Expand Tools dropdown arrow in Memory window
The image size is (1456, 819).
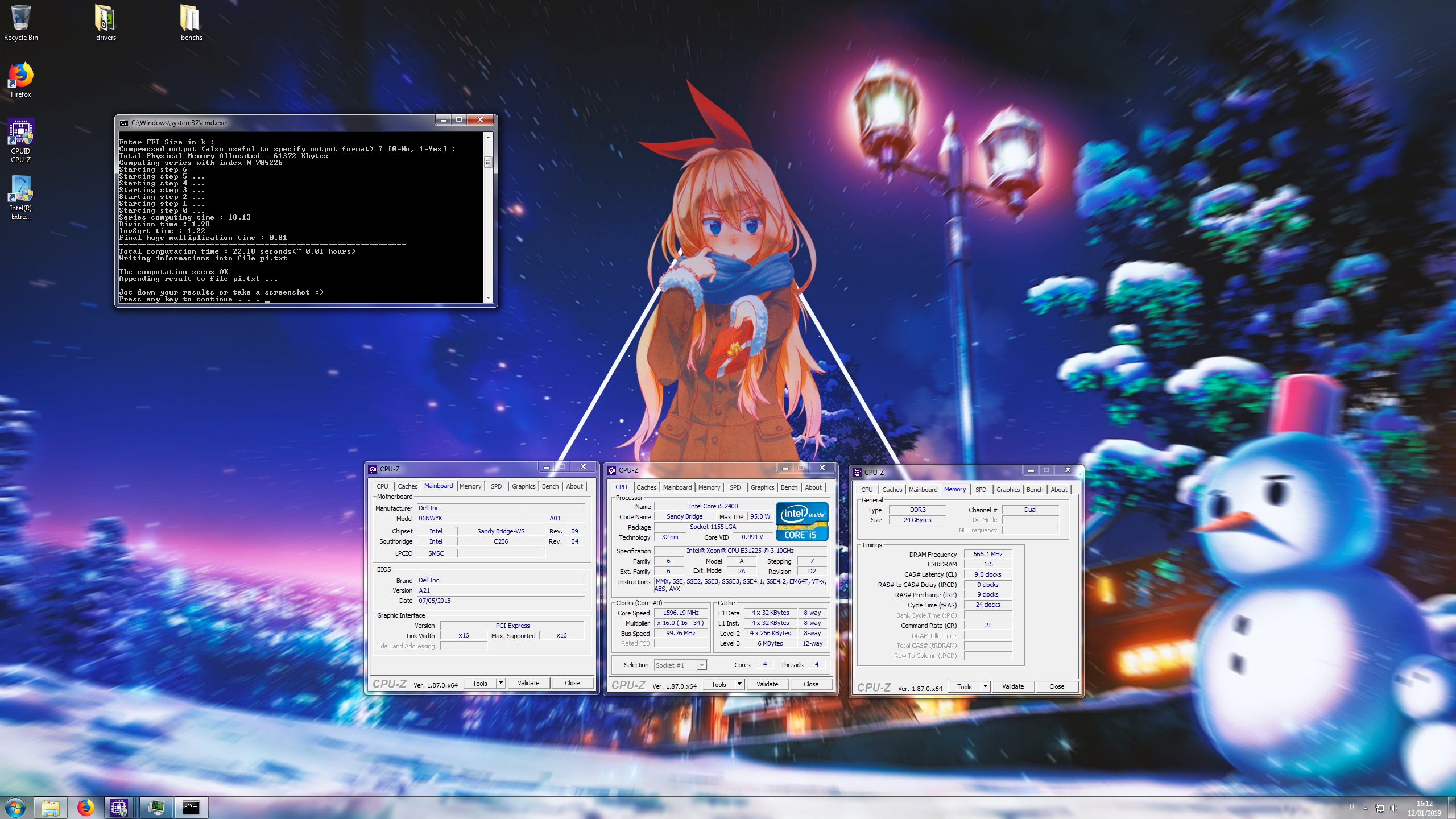986,686
